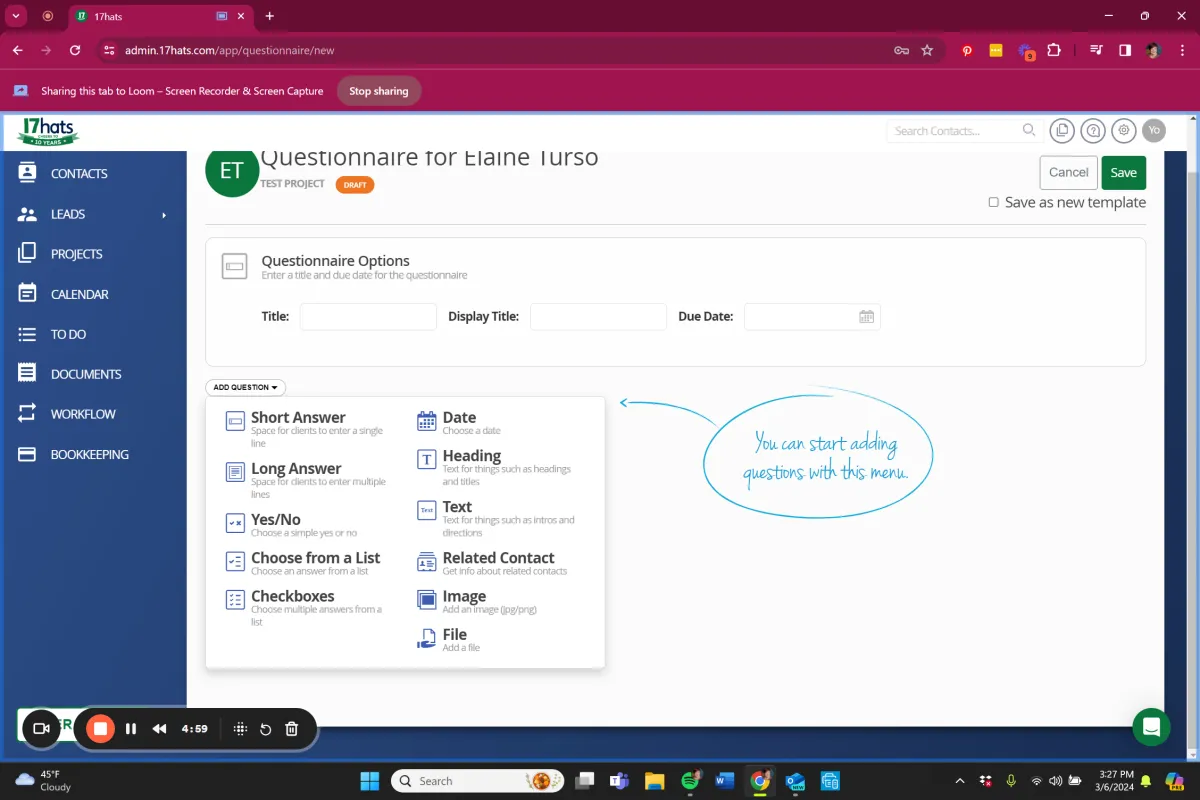The width and height of the screenshot is (1200, 800).
Task: Open the settings gear icon
Action: tap(1124, 130)
